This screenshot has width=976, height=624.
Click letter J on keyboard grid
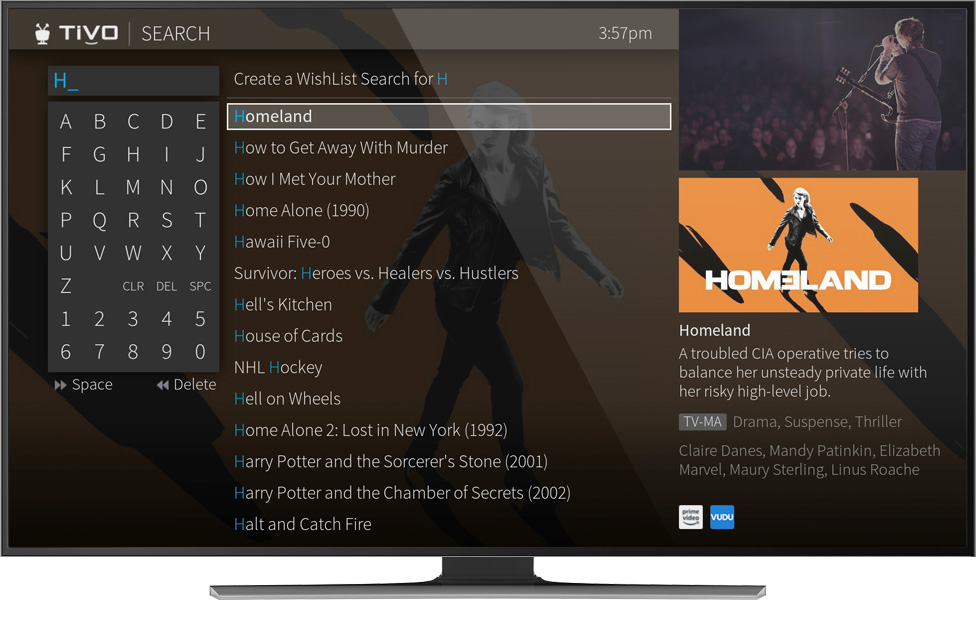click(200, 154)
